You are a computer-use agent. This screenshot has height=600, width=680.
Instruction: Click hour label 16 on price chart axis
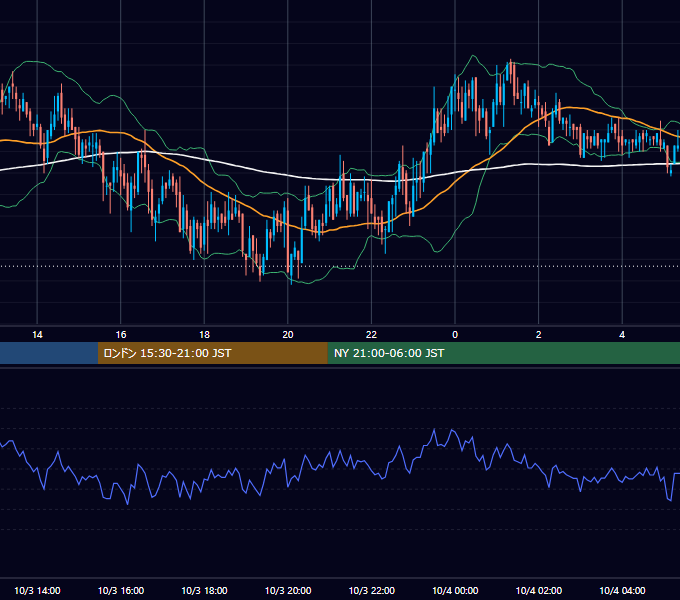(x=121, y=334)
